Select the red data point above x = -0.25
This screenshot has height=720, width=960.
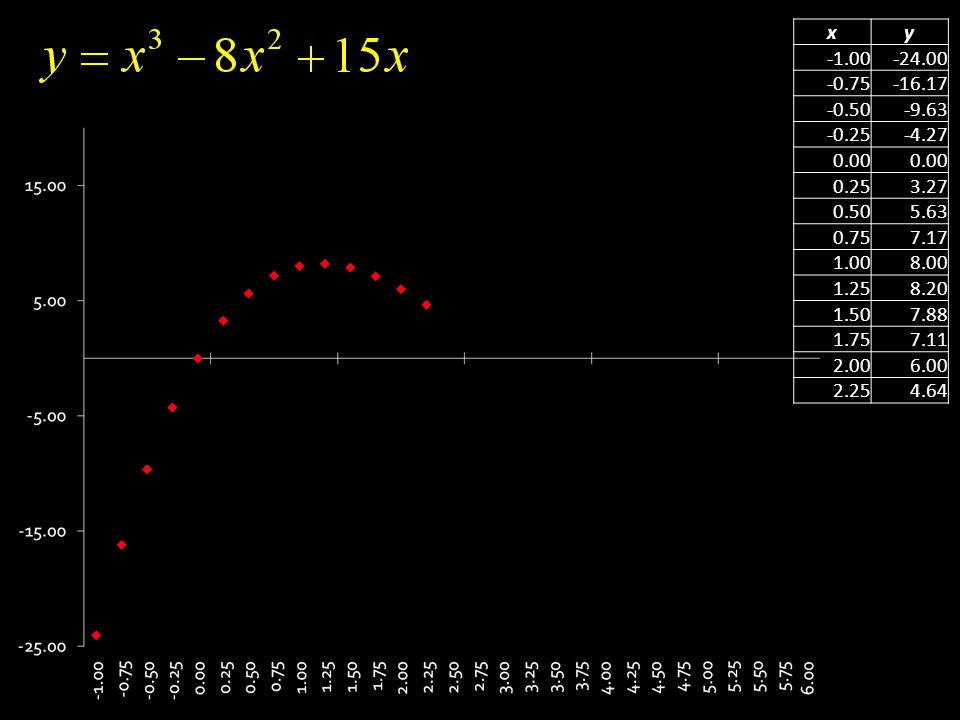[173, 407]
